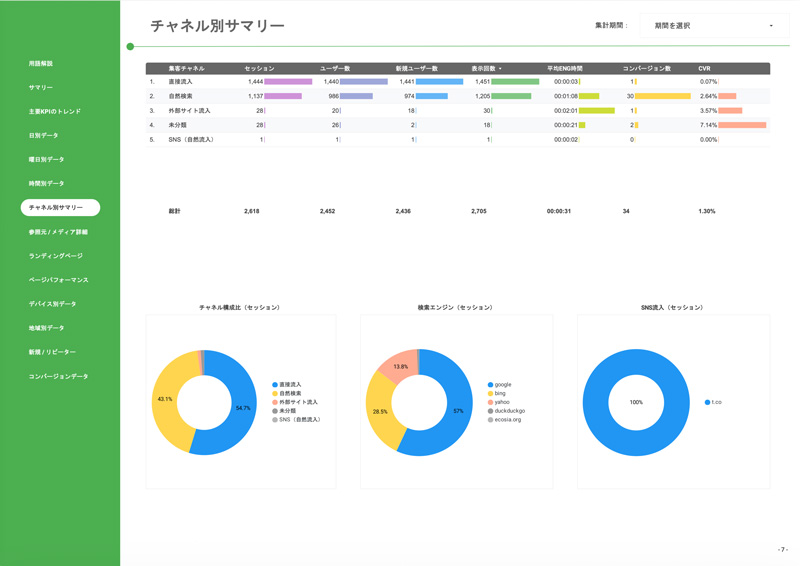Open the デバイス別データ page
Viewport: 800px width, 566px height.
(x=53, y=304)
